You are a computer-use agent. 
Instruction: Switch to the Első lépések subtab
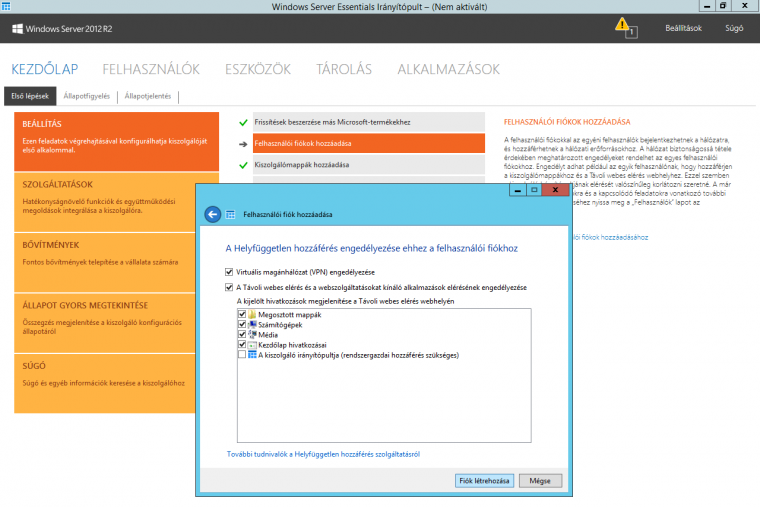[30, 96]
